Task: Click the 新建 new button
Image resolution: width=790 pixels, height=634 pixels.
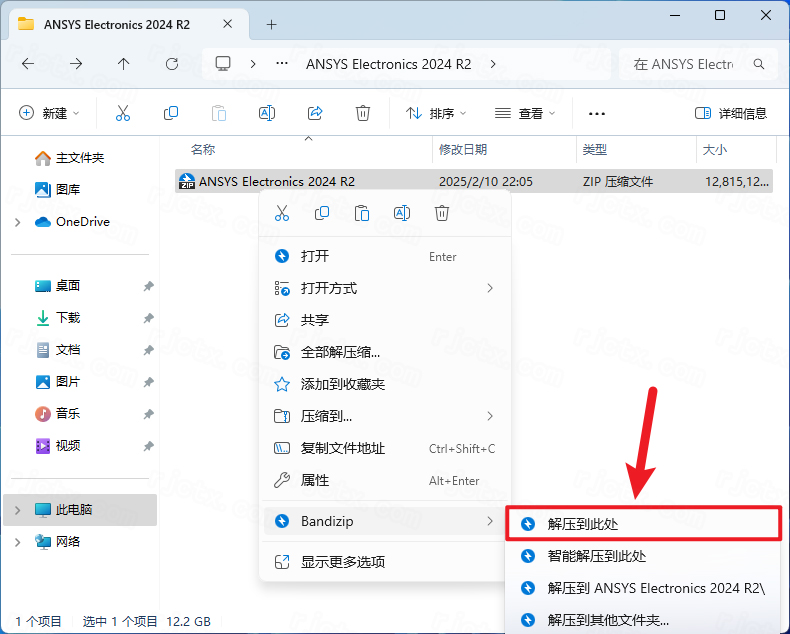Action: 49,113
